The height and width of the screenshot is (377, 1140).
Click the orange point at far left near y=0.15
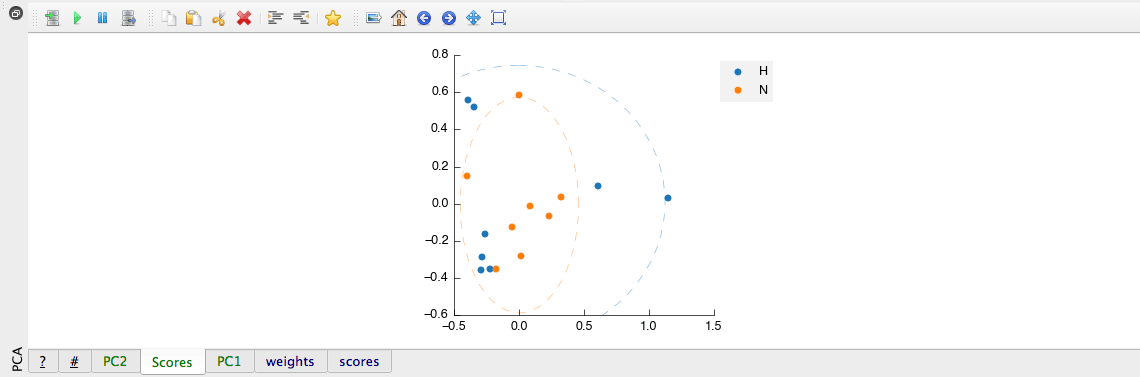(467, 176)
